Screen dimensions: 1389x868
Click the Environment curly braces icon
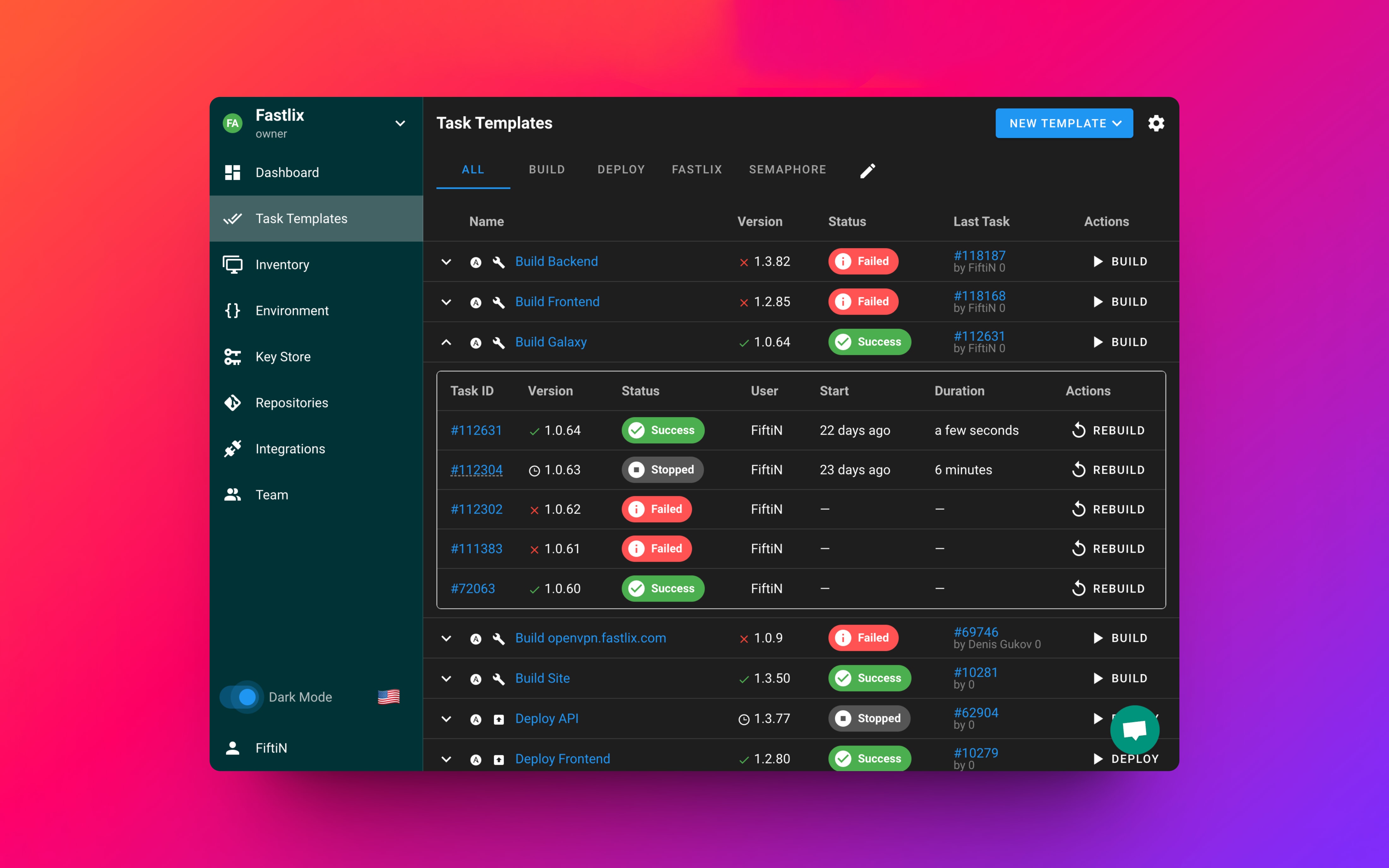(232, 311)
